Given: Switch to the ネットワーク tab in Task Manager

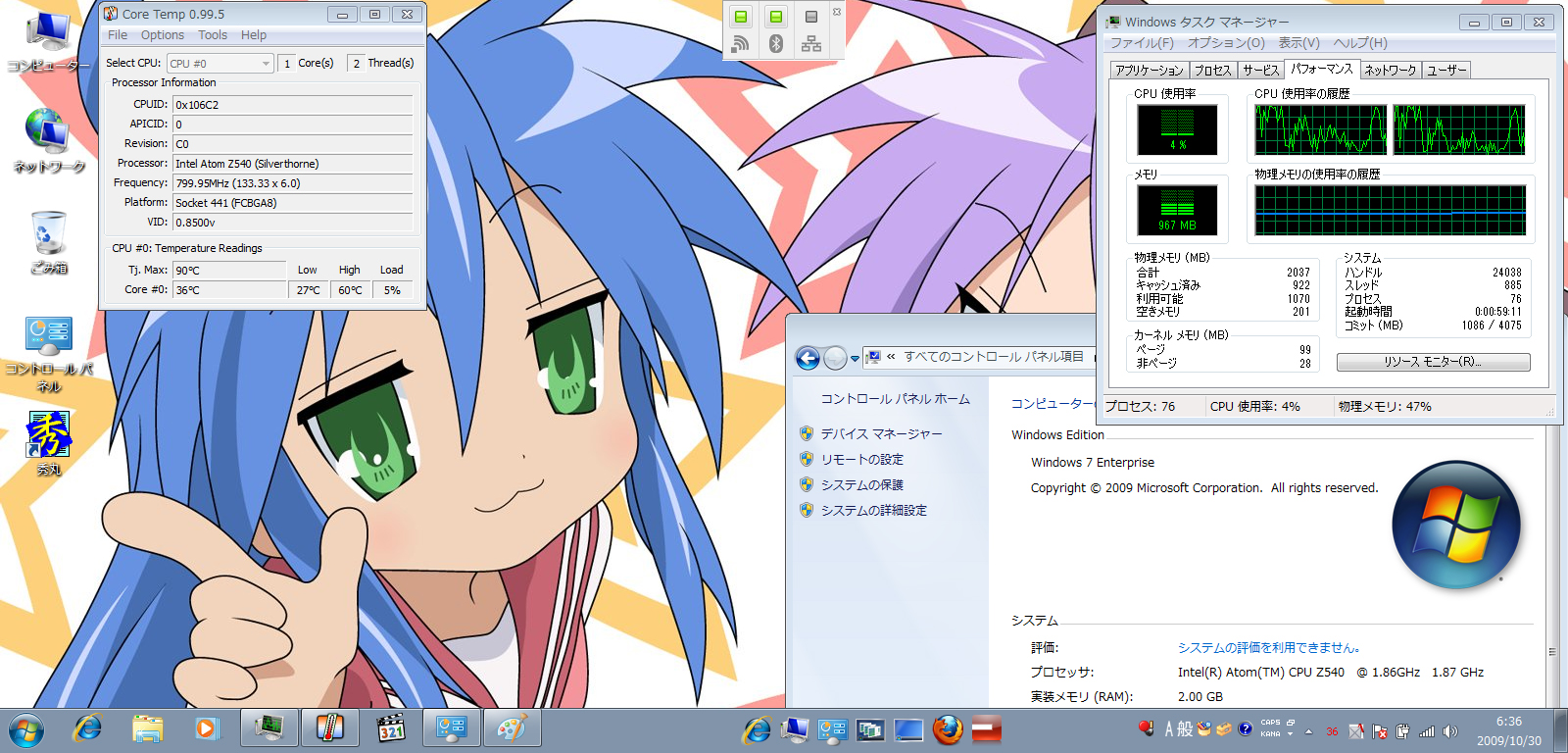Looking at the screenshot, I should coord(1390,70).
